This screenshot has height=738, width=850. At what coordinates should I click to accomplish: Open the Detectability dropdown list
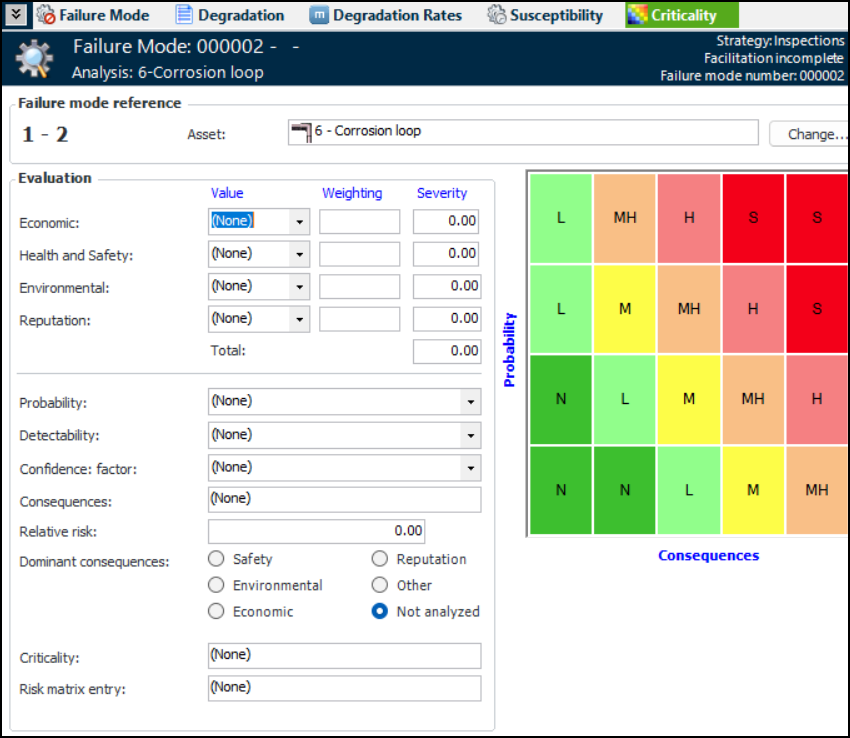[x=470, y=436]
